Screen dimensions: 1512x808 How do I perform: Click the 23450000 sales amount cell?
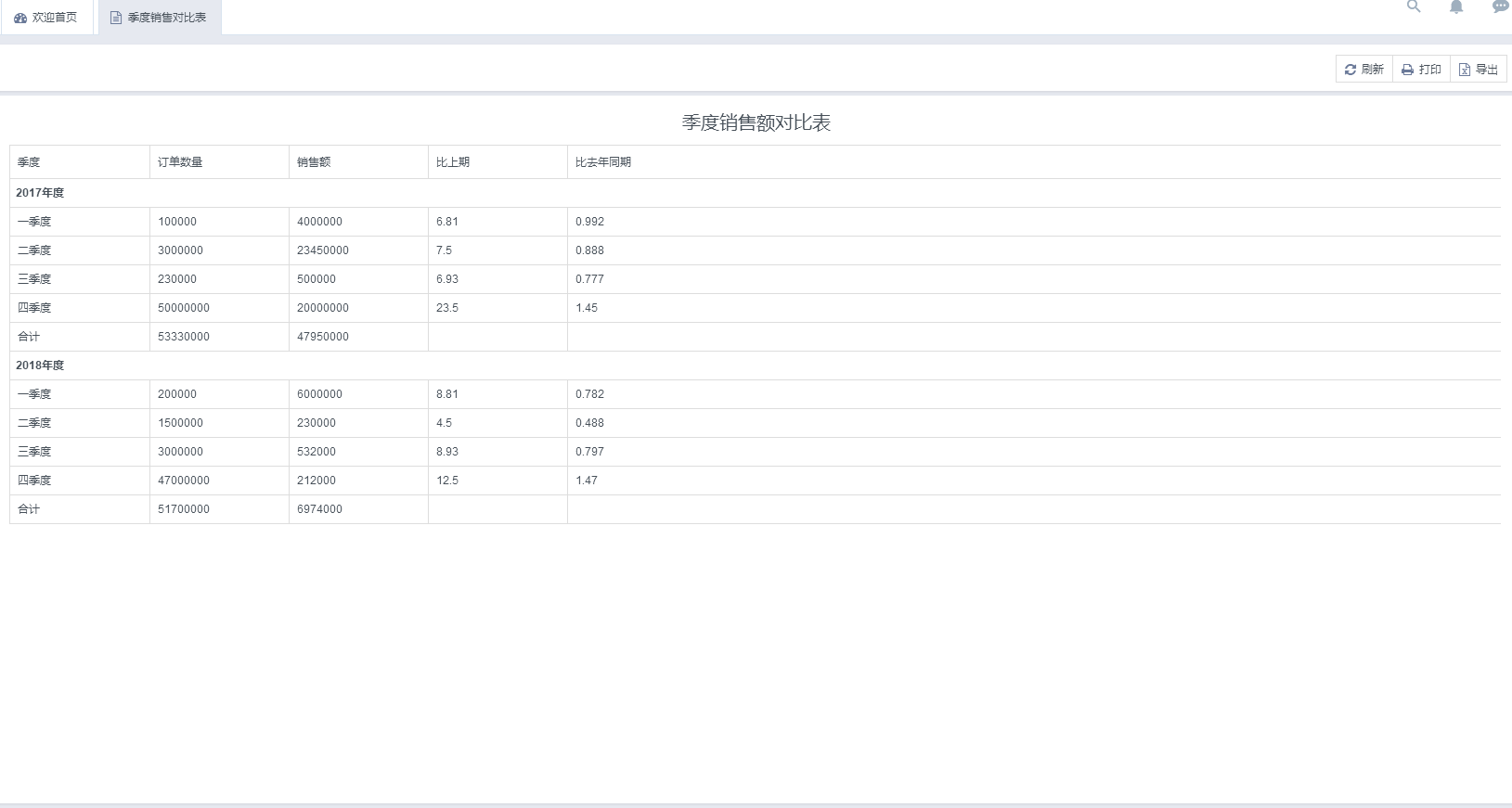coord(323,250)
